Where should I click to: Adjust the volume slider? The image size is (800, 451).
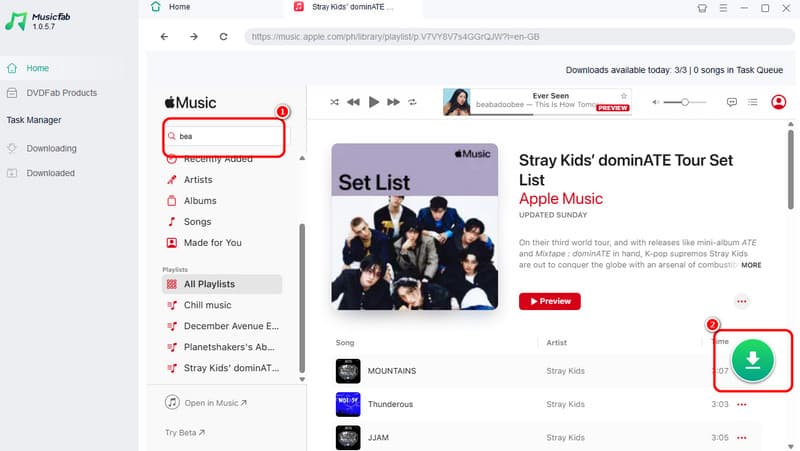[685, 102]
